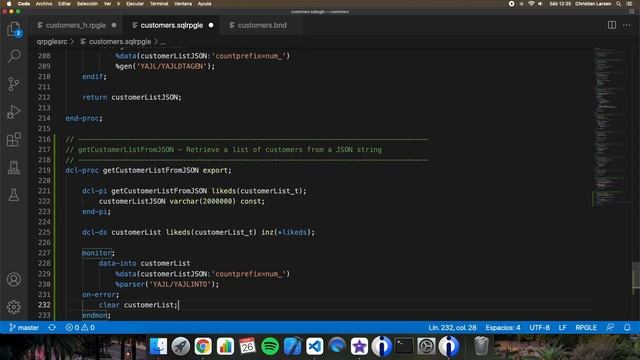Change encoding via UTF-8 in status bar

pos(539,327)
